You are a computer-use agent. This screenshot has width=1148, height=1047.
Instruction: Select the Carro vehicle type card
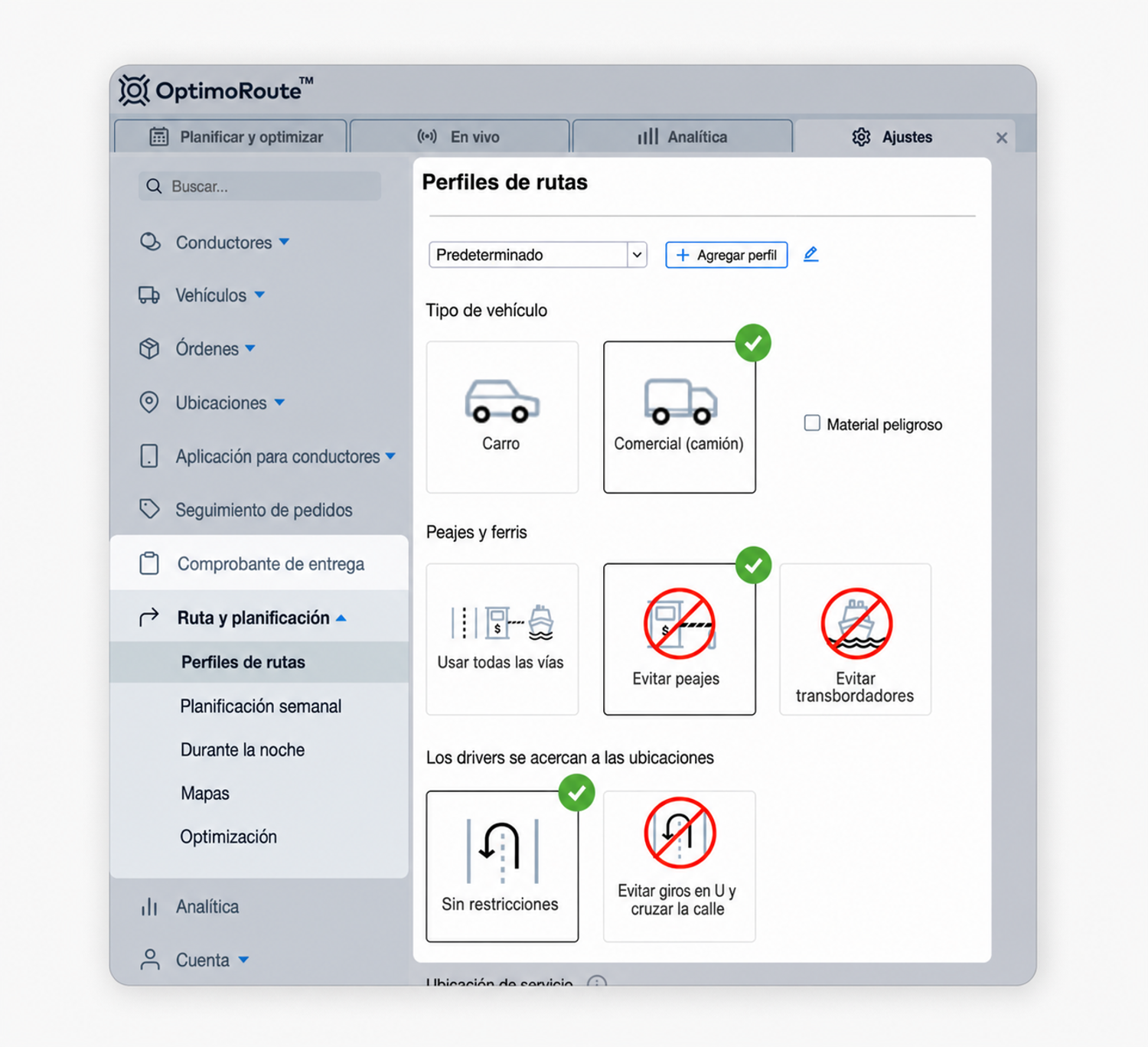point(502,417)
